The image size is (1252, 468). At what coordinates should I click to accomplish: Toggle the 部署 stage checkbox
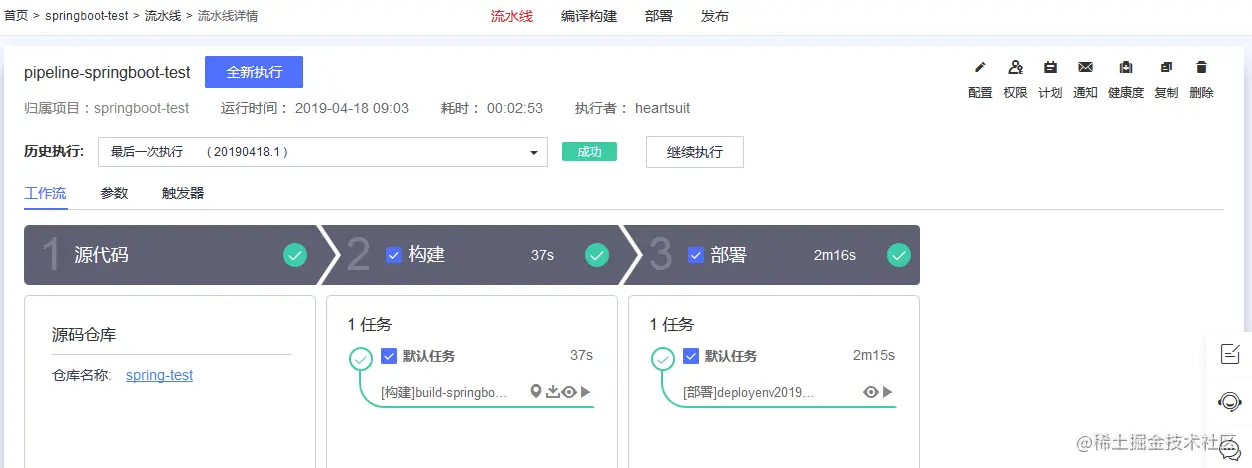(x=696, y=255)
